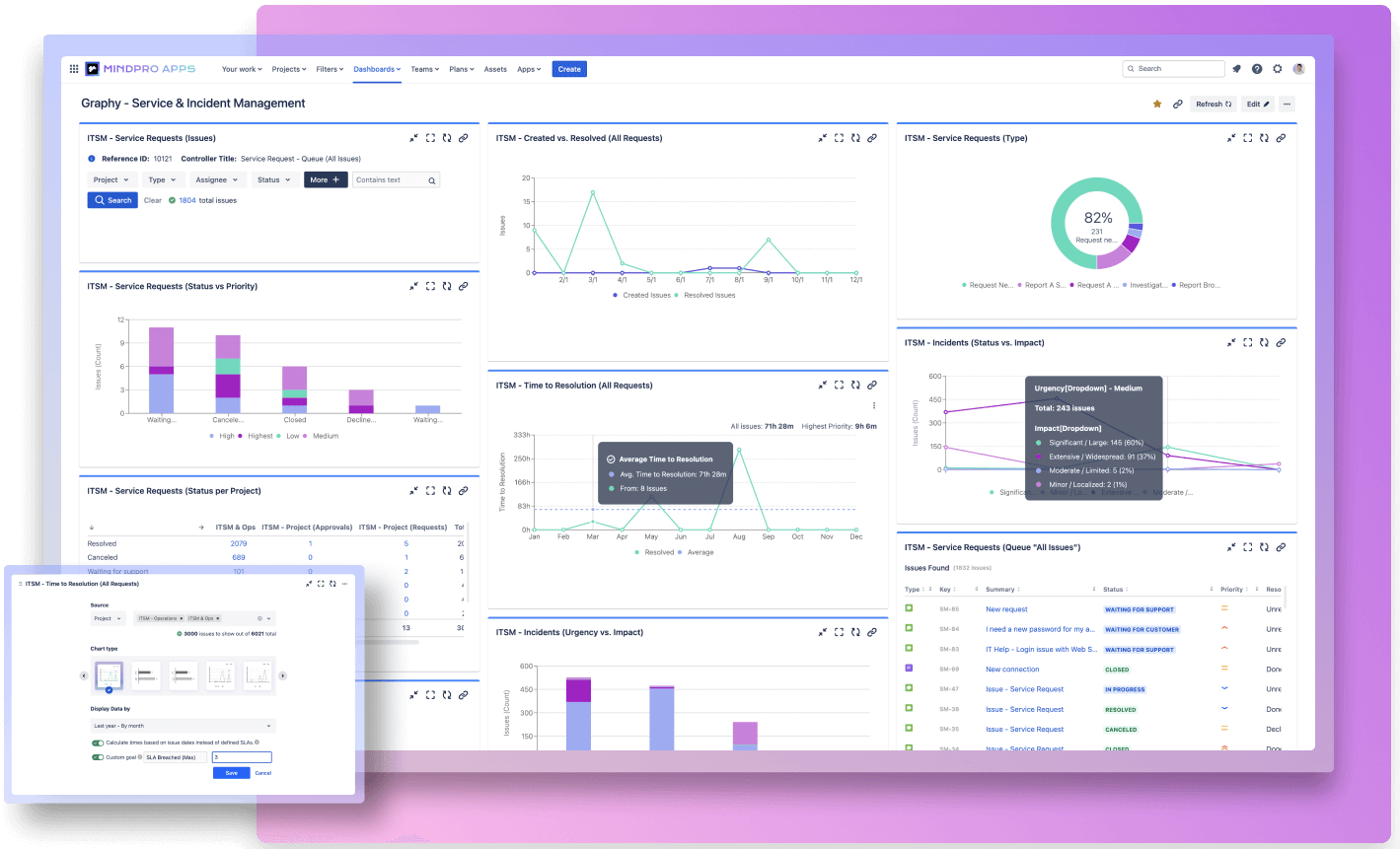The image size is (1400, 849).
Task: Toggle Investigat... legend in Type chart
Action: (1144, 285)
